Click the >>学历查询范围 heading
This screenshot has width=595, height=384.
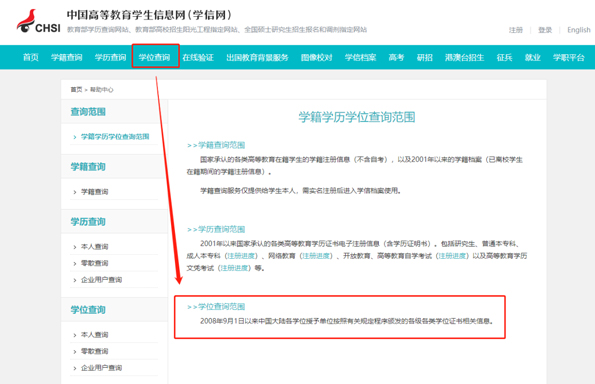click(x=216, y=229)
